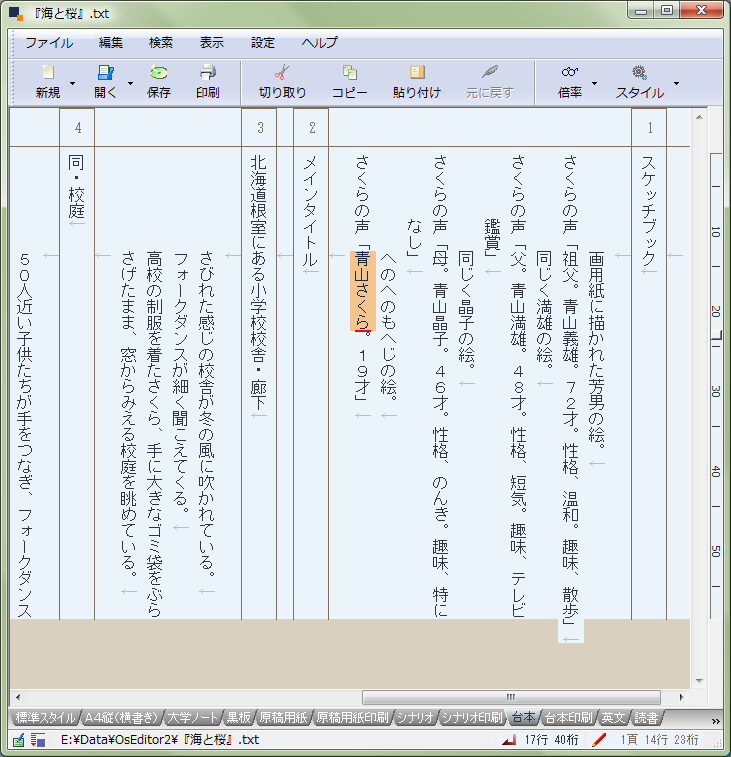Select the 台本 tab
Screen dimensions: 731x757
coord(523,718)
